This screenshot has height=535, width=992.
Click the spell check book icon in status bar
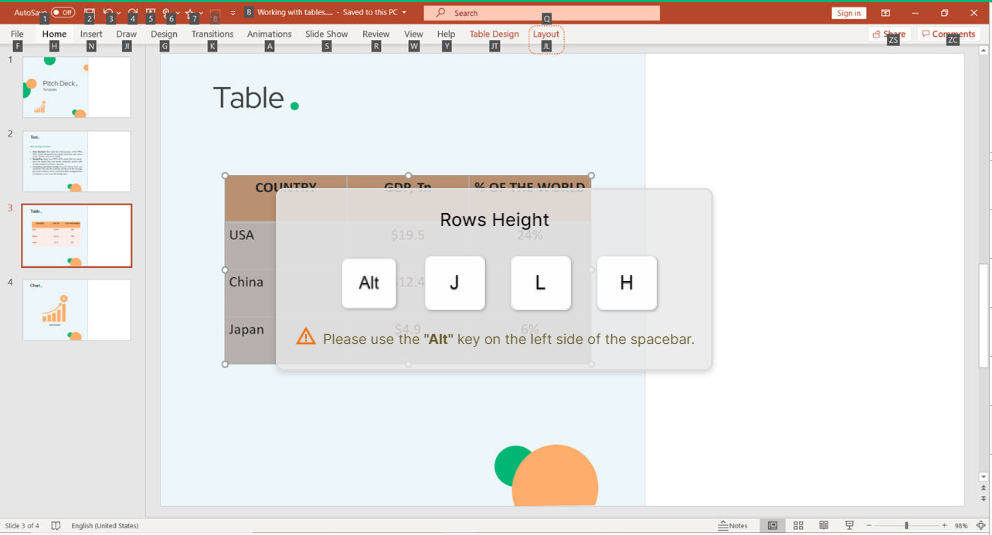(x=56, y=526)
